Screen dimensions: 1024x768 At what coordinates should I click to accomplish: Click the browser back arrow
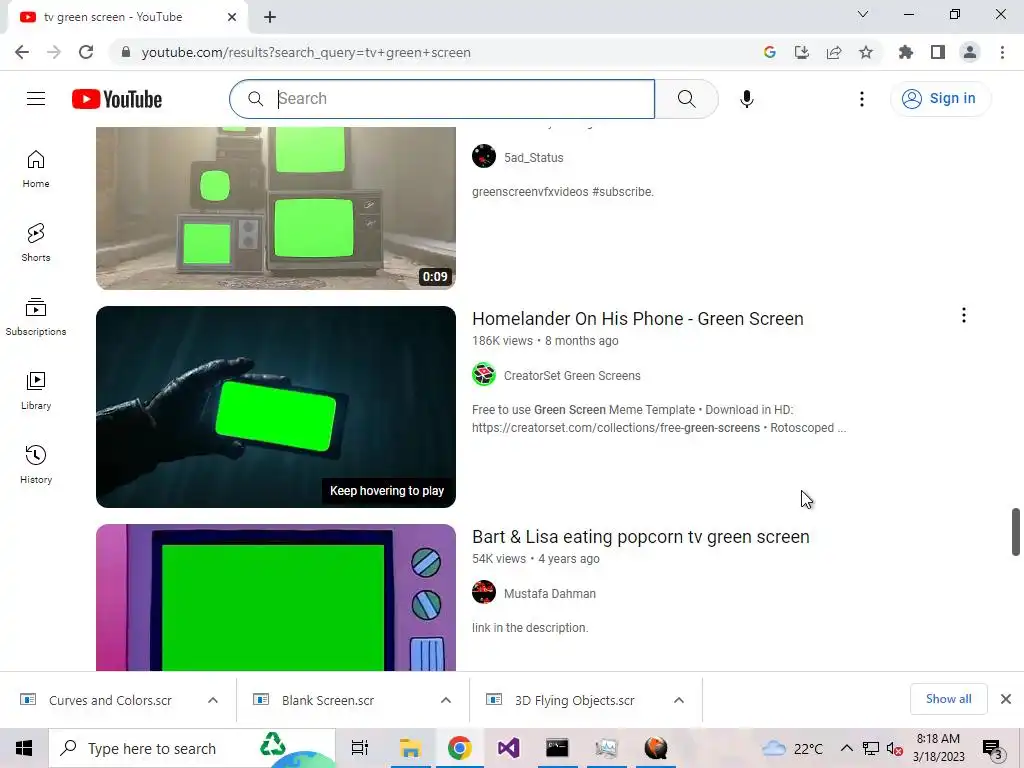22,52
